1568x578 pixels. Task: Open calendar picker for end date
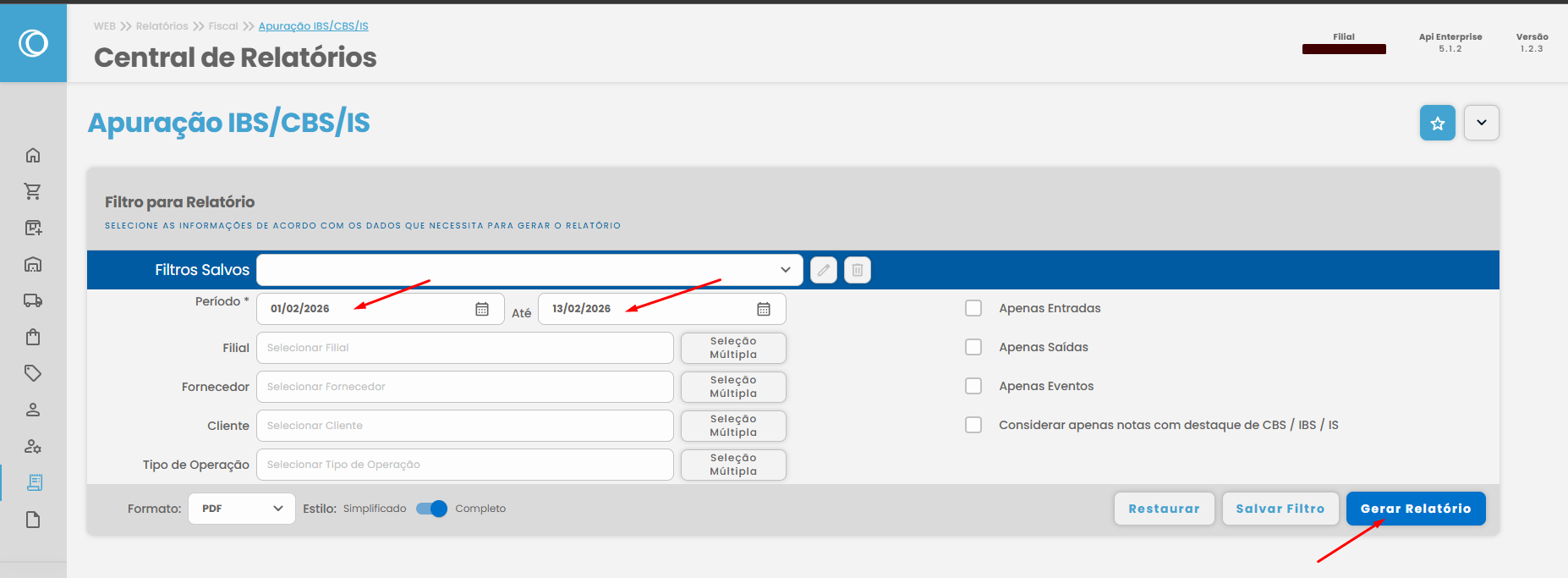click(764, 309)
